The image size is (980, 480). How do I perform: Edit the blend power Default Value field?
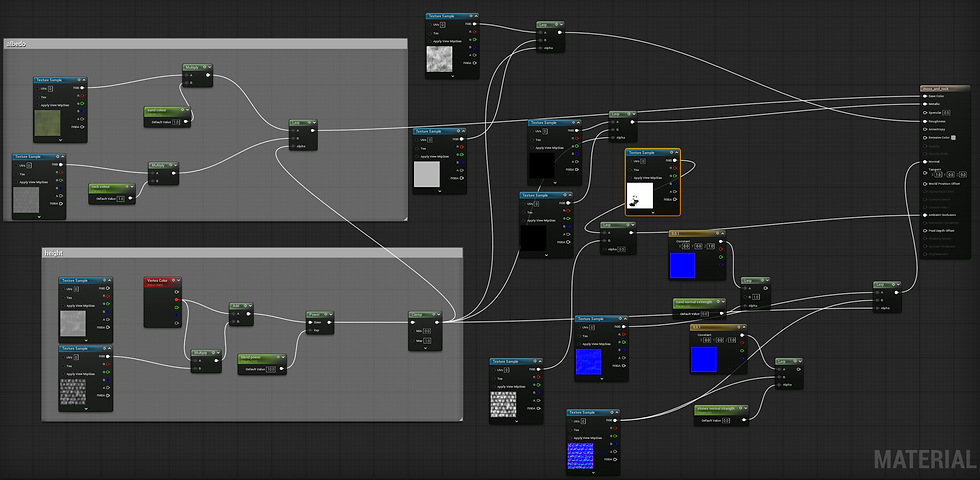click(271, 369)
